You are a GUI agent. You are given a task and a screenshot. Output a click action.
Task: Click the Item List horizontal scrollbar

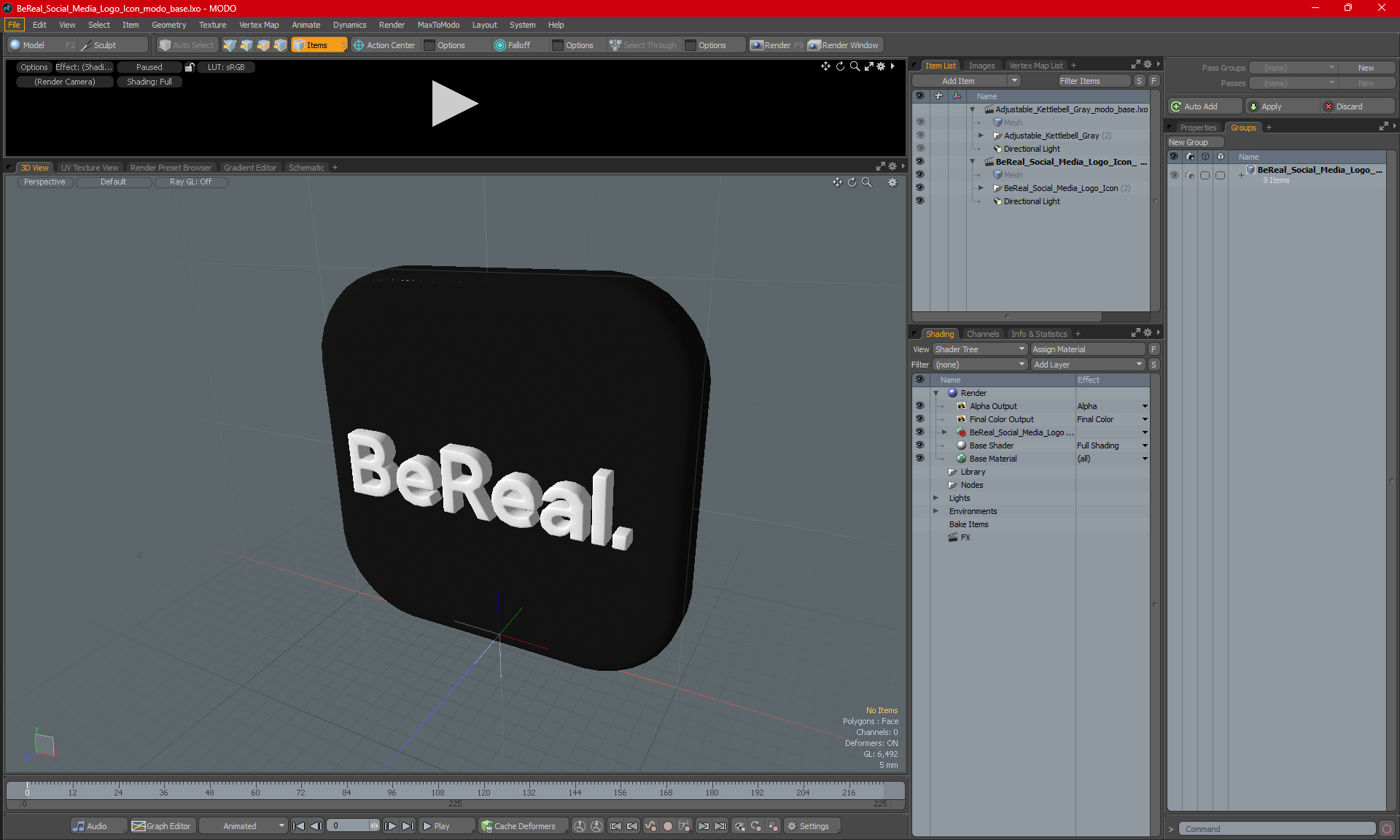click(1007, 316)
